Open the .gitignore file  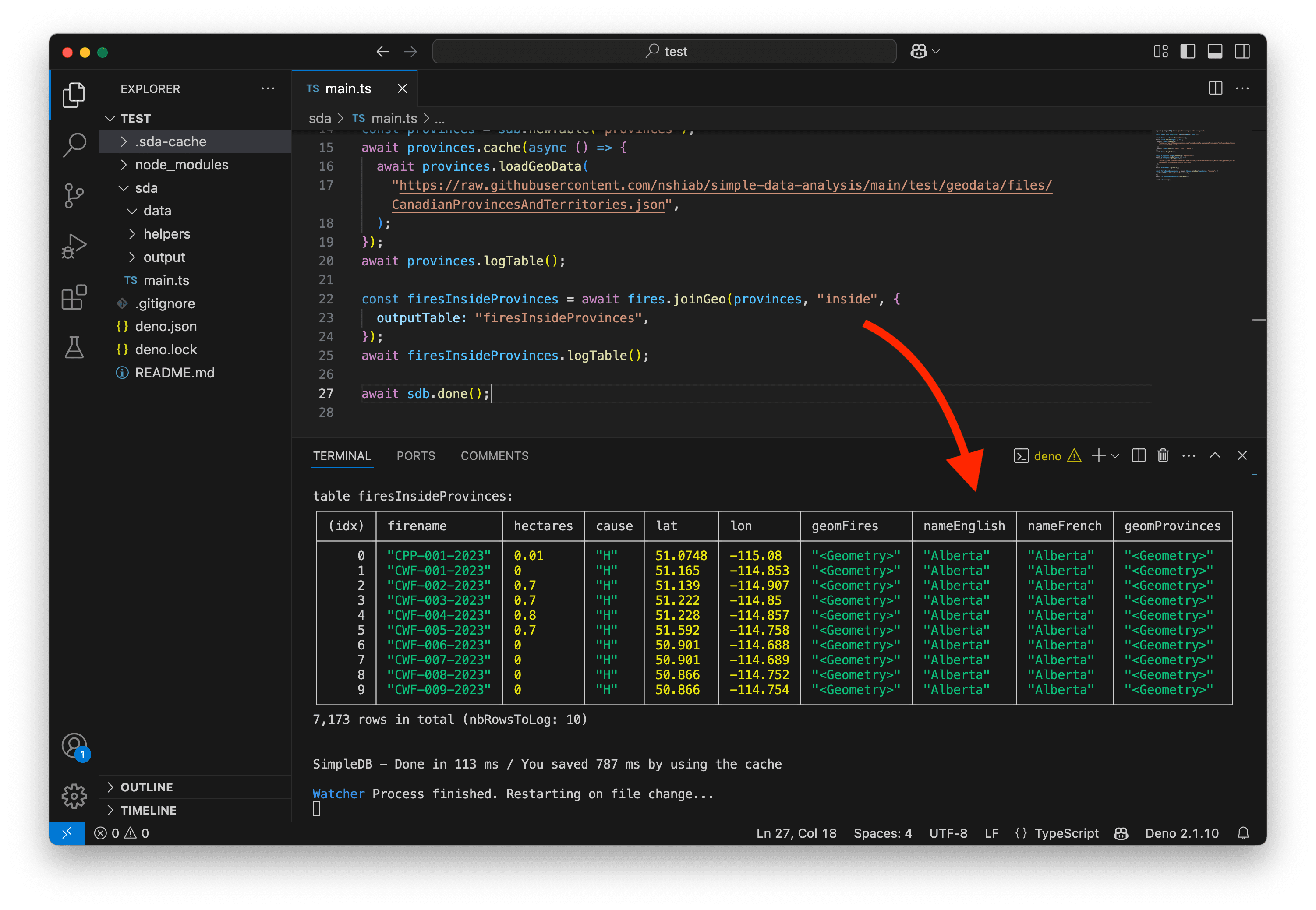click(x=195, y=304)
